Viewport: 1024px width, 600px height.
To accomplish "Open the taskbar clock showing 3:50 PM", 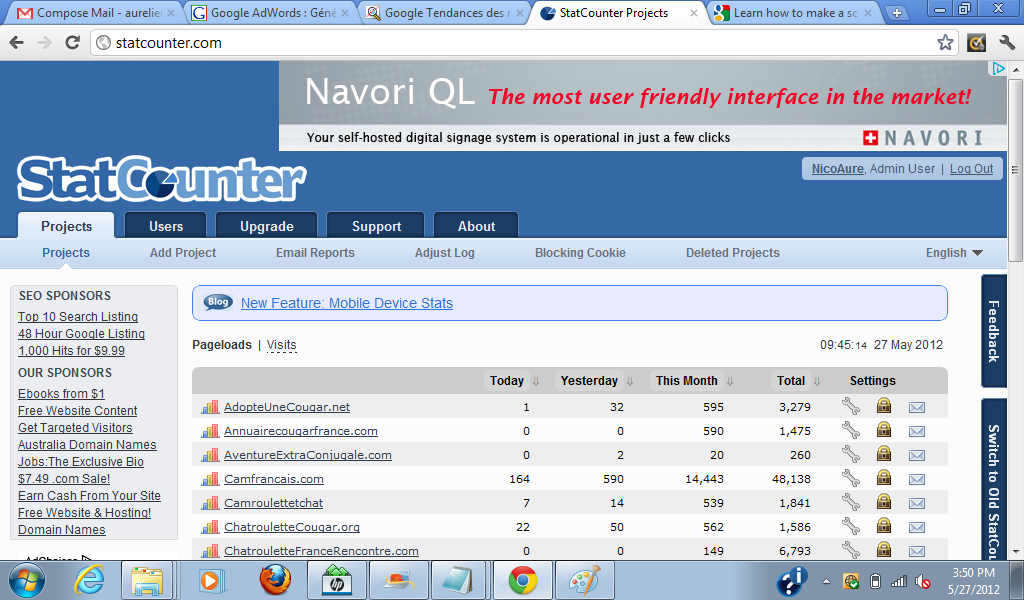I will point(974,580).
